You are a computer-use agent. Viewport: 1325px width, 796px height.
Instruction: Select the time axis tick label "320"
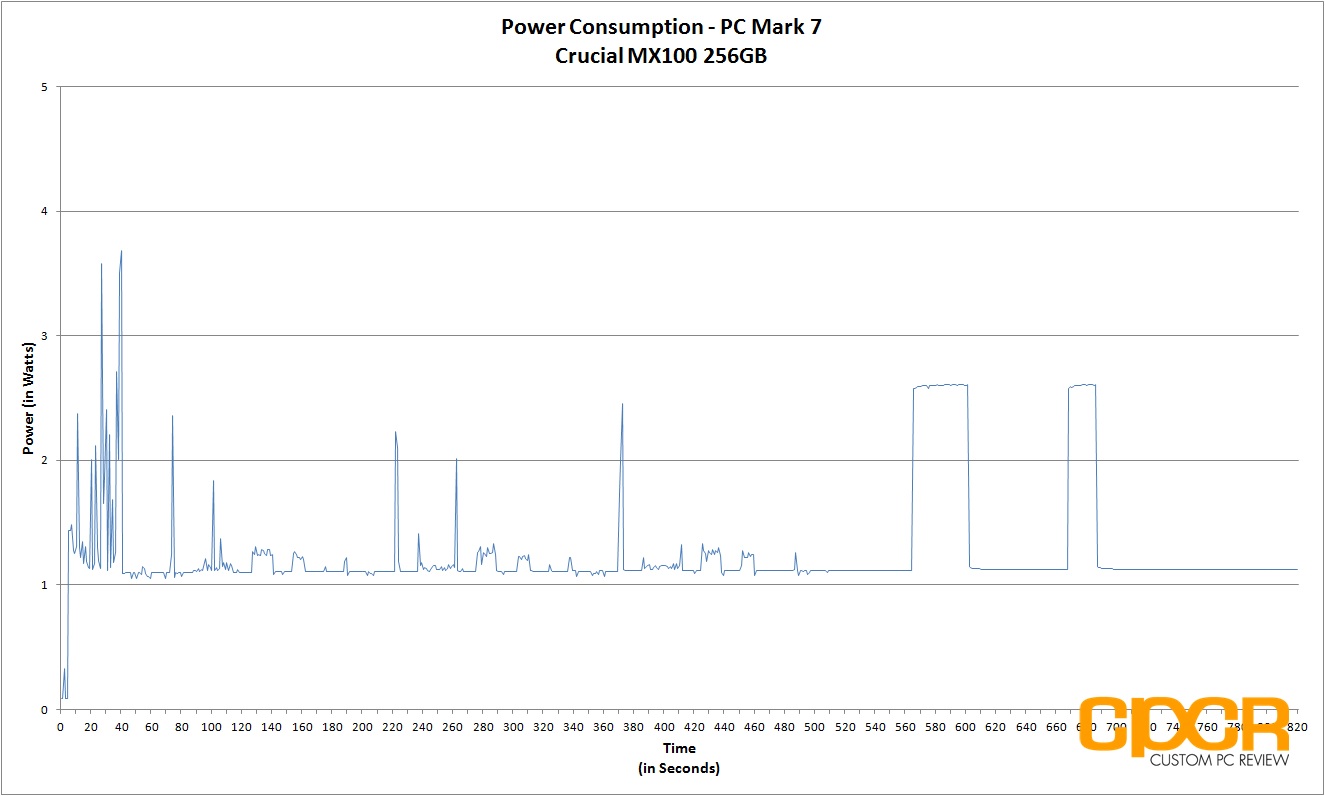pyautogui.click(x=543, y=727)
